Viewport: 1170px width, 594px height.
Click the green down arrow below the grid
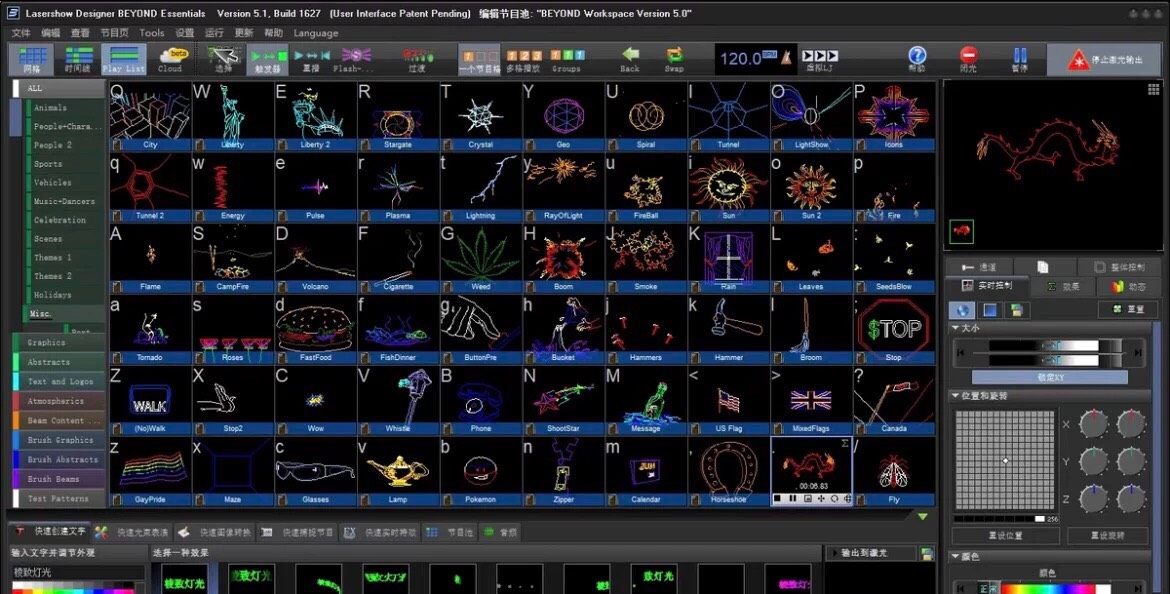point(923,516)
